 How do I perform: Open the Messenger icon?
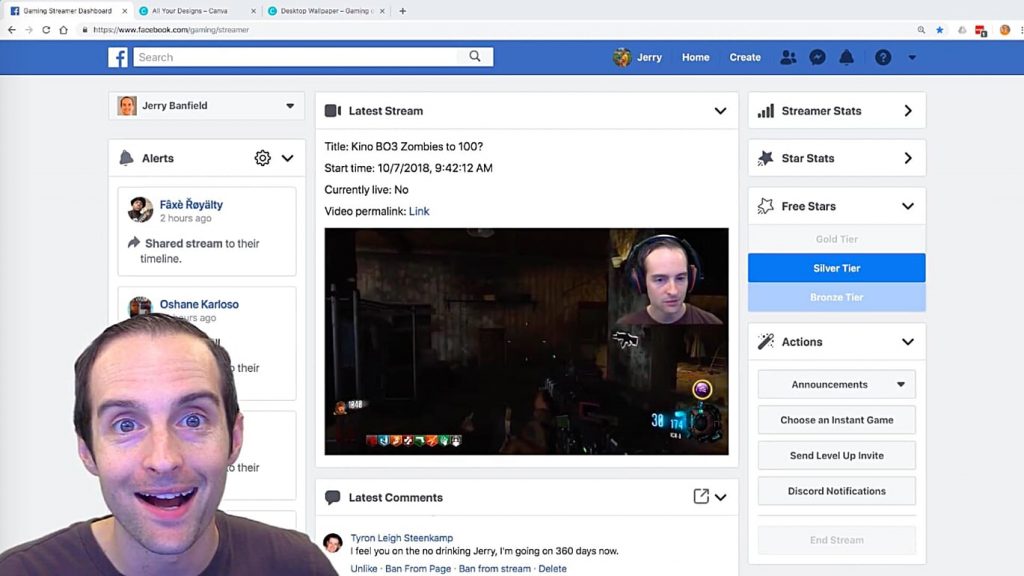point(817,57)
